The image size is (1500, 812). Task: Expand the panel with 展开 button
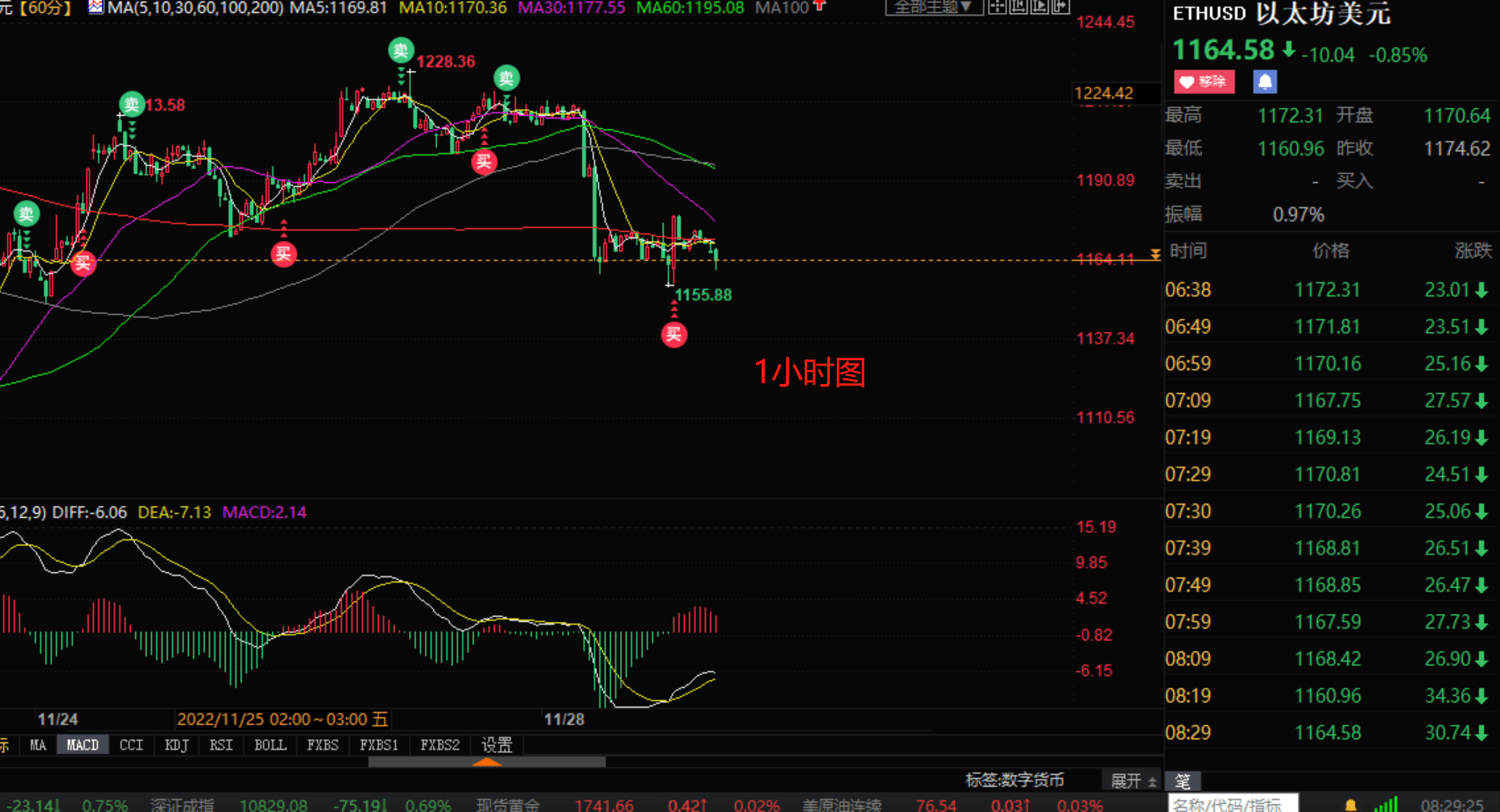pos(1132,780)
